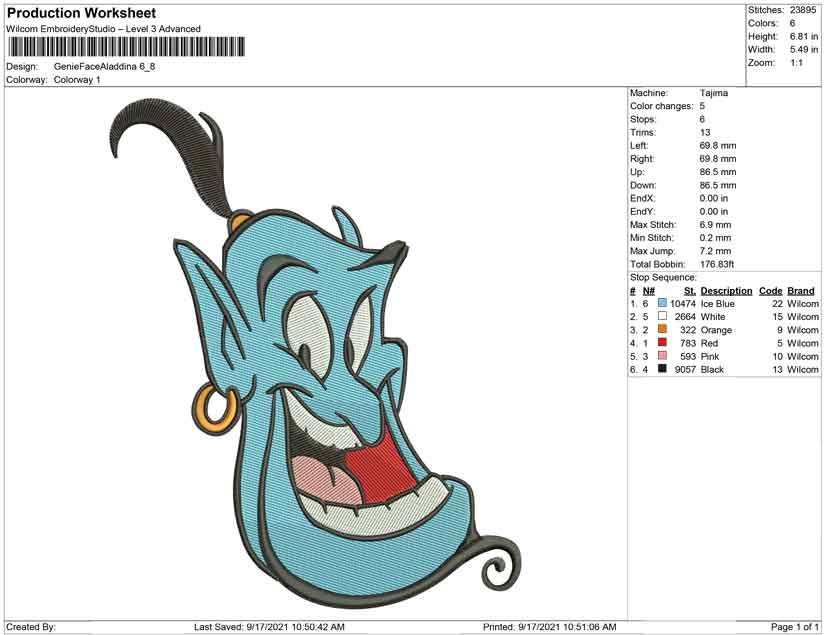
Task: Click the Production Worksheet title
Action: (80, 13)
